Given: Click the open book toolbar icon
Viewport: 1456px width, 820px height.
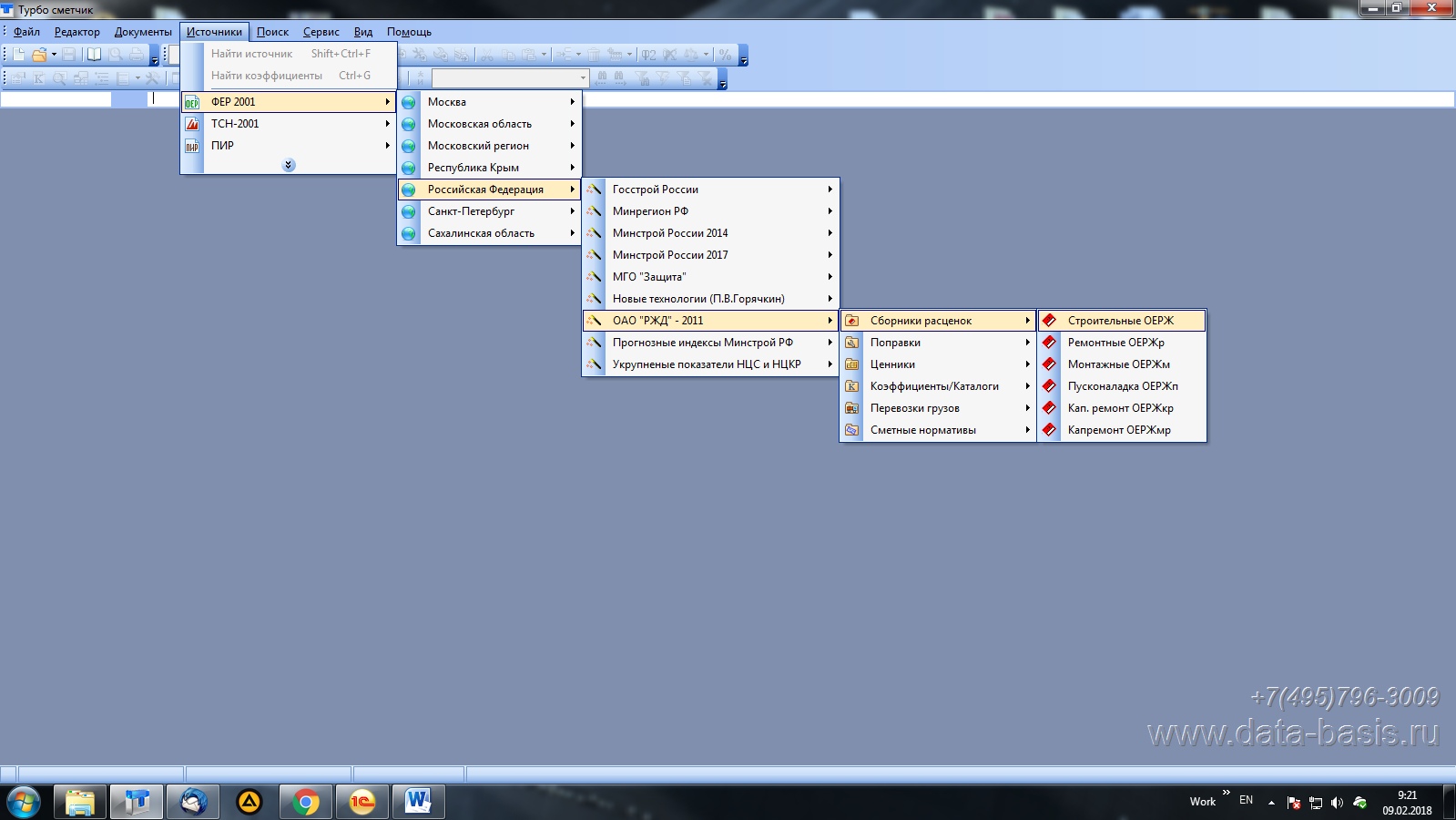Looking at the screenshot, I should point(94,55).
